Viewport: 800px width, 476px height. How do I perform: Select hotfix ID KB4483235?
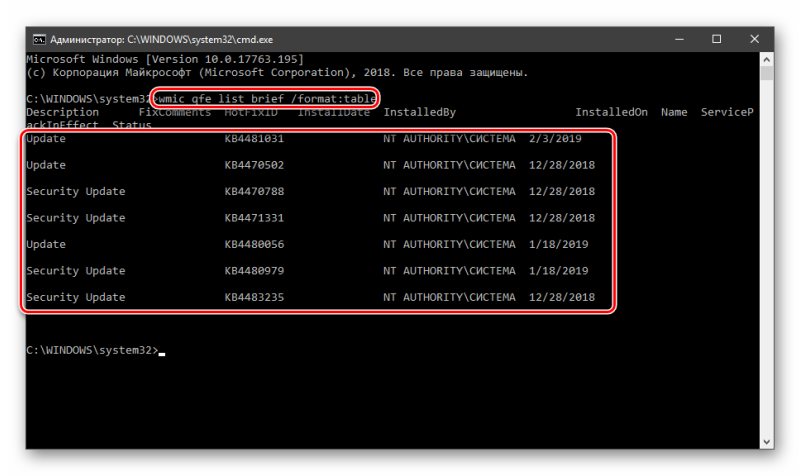(254, 297)
